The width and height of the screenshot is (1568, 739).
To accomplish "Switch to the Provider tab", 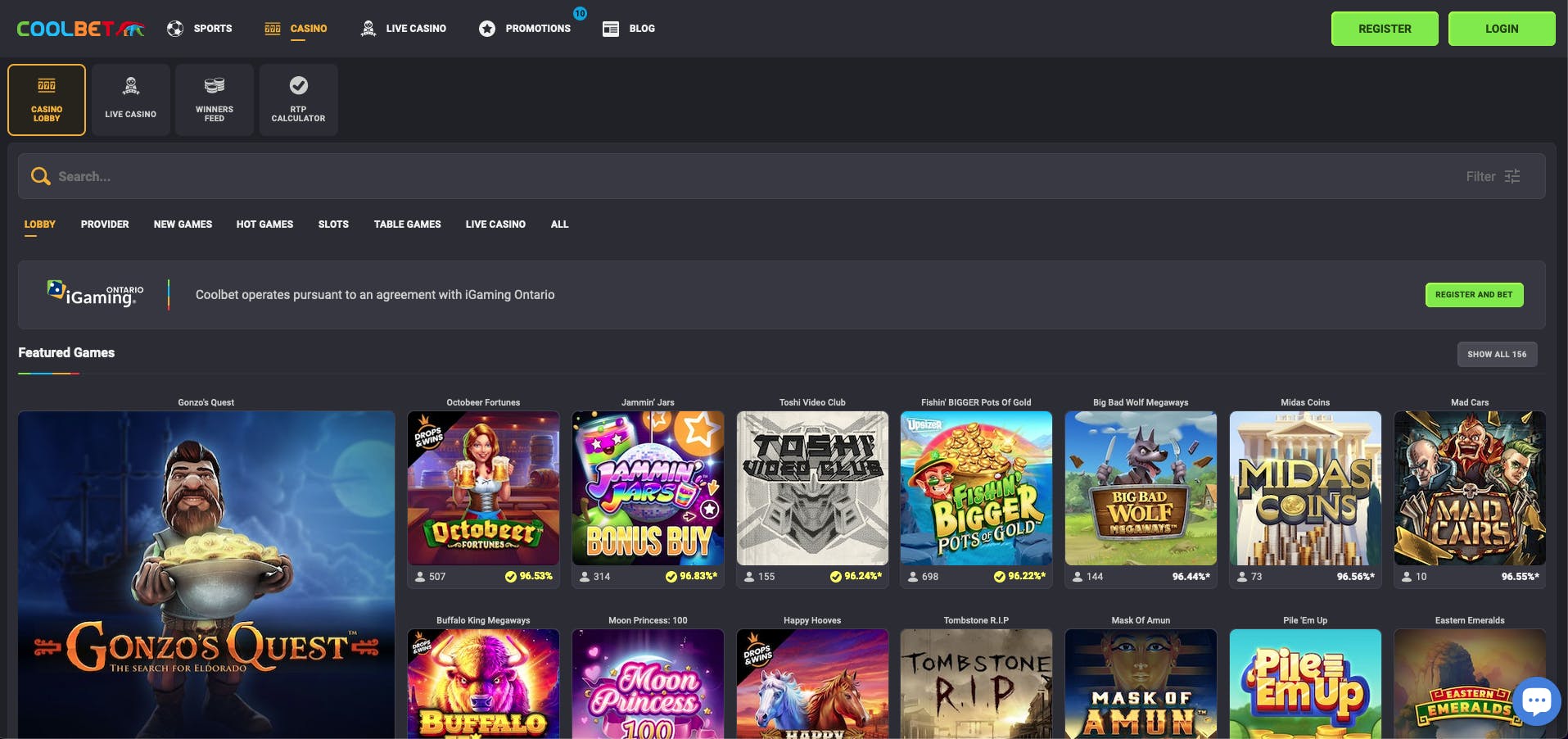I will coord(105,224).
